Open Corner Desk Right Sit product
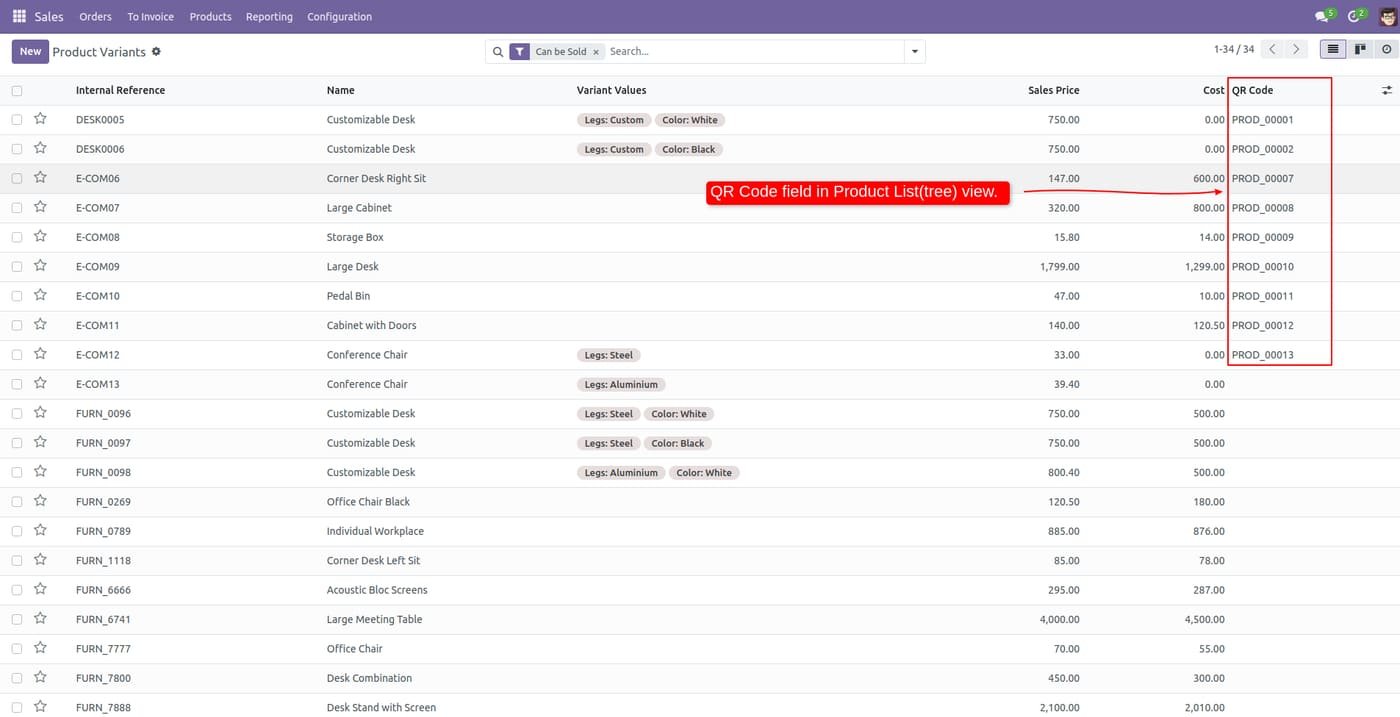Screen dimensions: 1400x717 pos(376,178)
